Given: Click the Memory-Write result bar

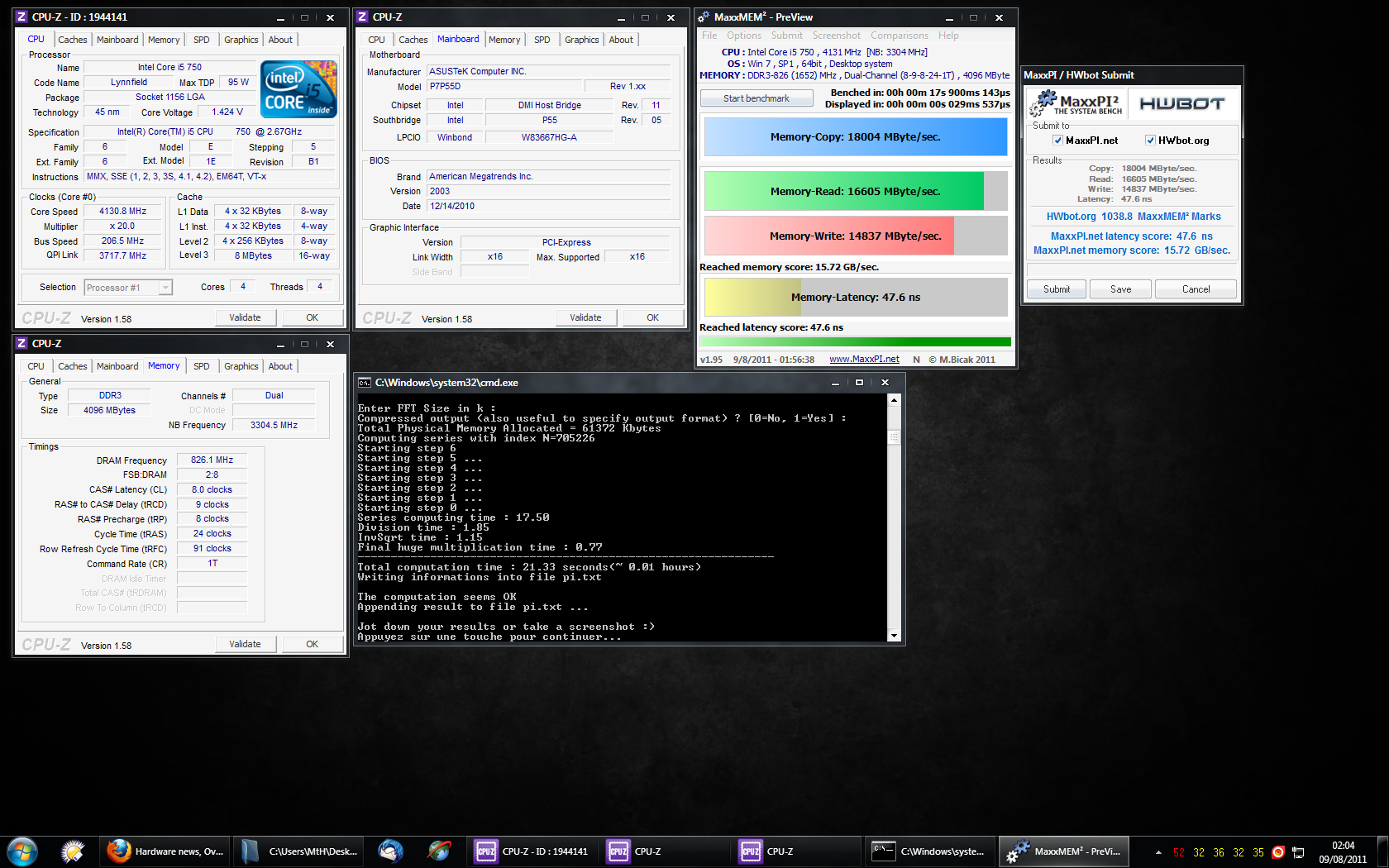Looking at the screenshot, I should coord(856,236).
